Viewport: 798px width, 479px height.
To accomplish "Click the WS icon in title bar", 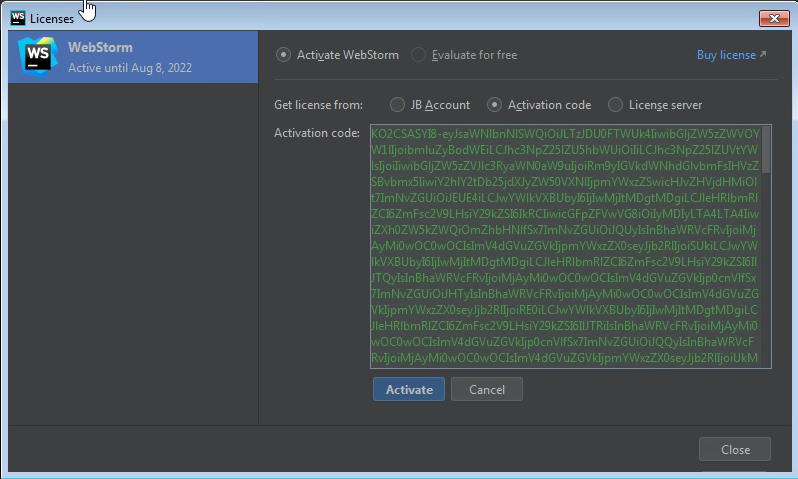I will [18, 18].
